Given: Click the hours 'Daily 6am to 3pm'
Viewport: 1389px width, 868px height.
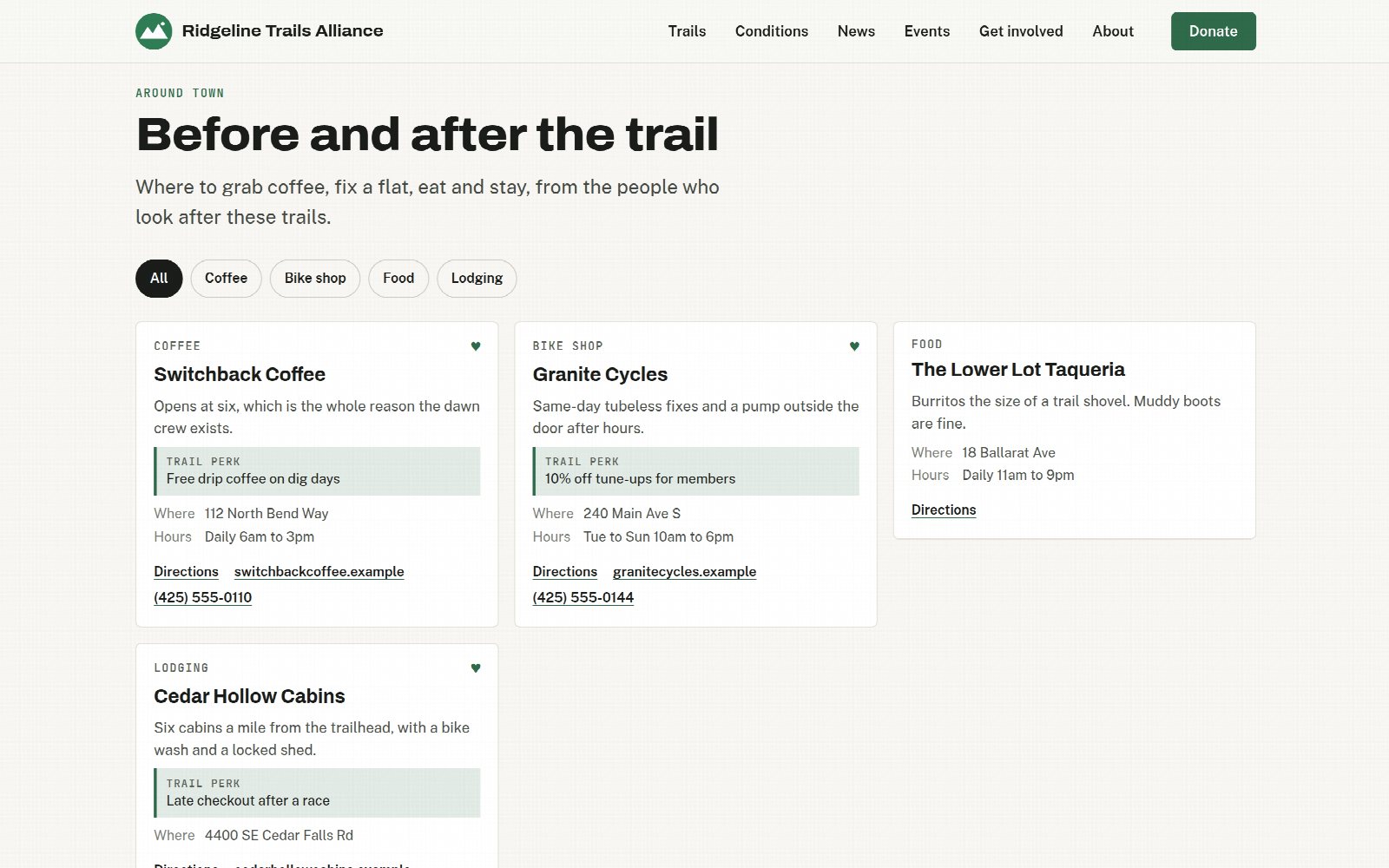Looking at the screenshot, I should [260, 537].
